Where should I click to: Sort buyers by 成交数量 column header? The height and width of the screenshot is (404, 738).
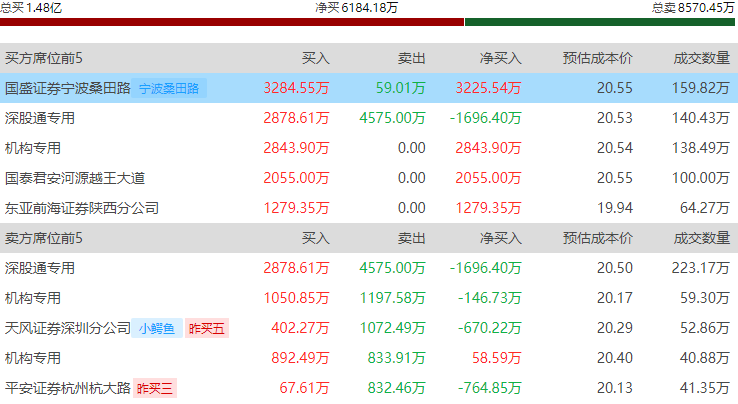[x=700, y=58]
